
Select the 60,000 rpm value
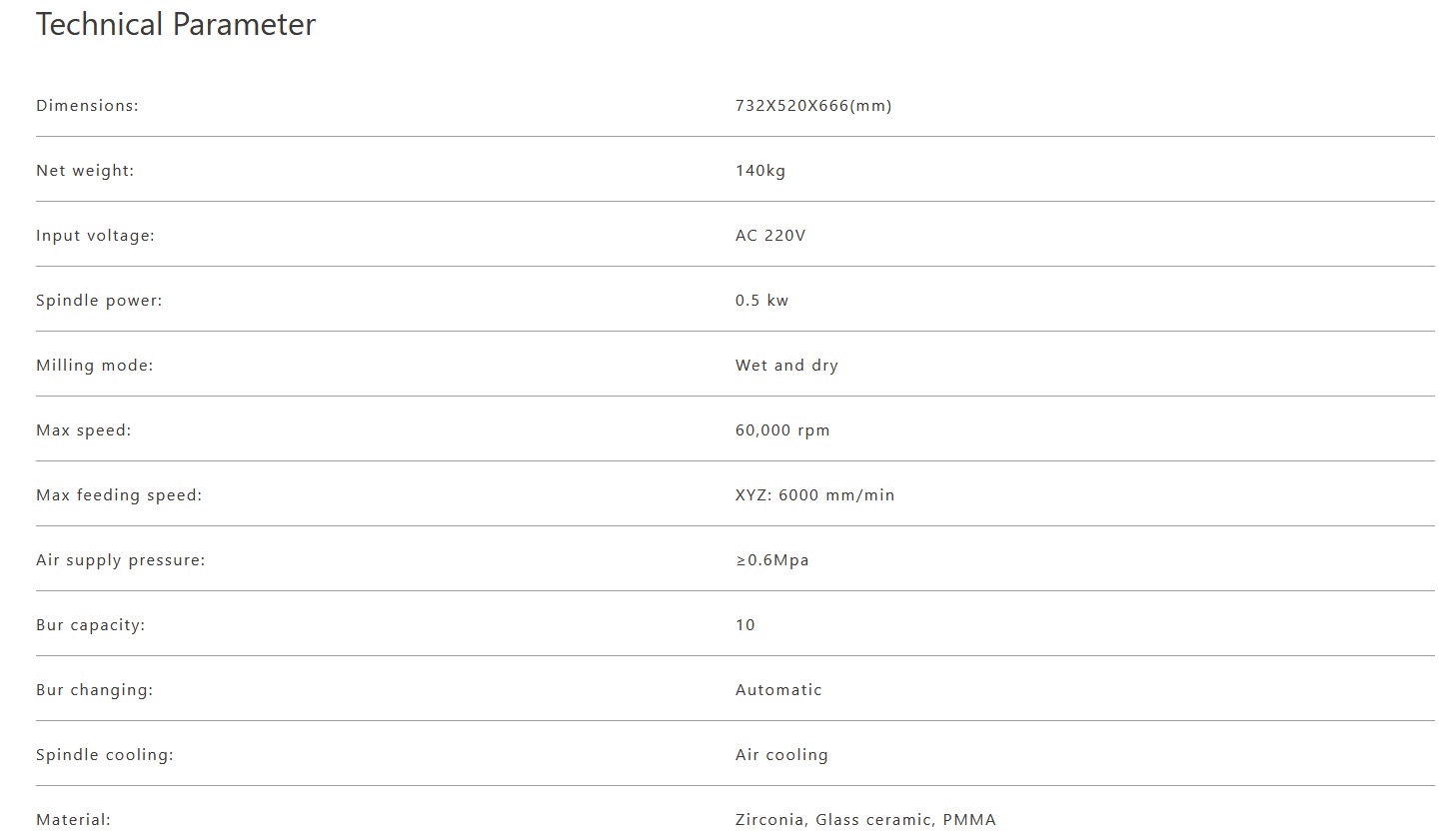pyautogui.click(x=782, y=430)
